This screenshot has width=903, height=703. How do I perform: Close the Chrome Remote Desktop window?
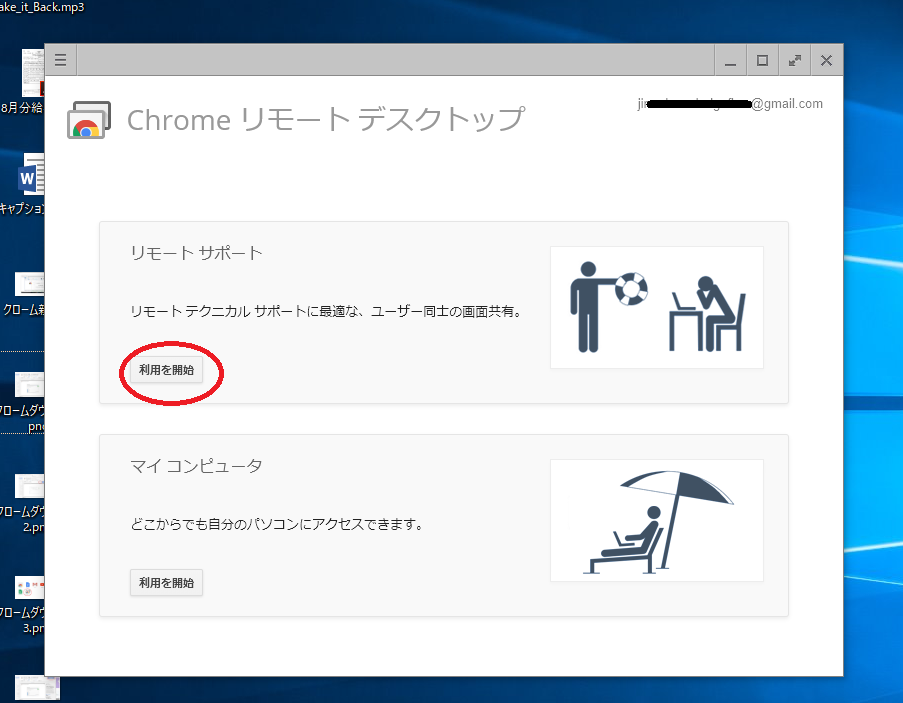point(826,60)
